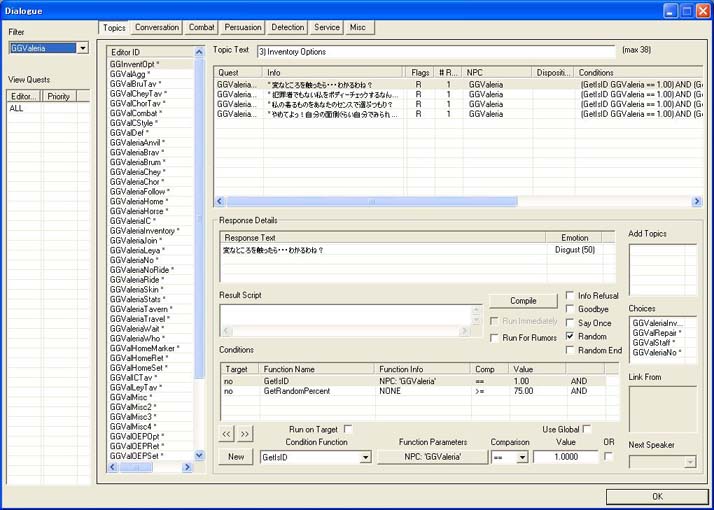Click the info list right scroll arrow
Screen dimensions: 714x510
(x=696, y=201)
